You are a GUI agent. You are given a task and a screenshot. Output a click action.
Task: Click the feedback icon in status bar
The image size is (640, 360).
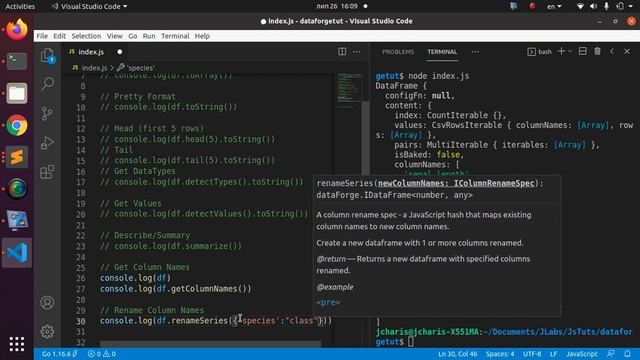(x=611, y=354)
